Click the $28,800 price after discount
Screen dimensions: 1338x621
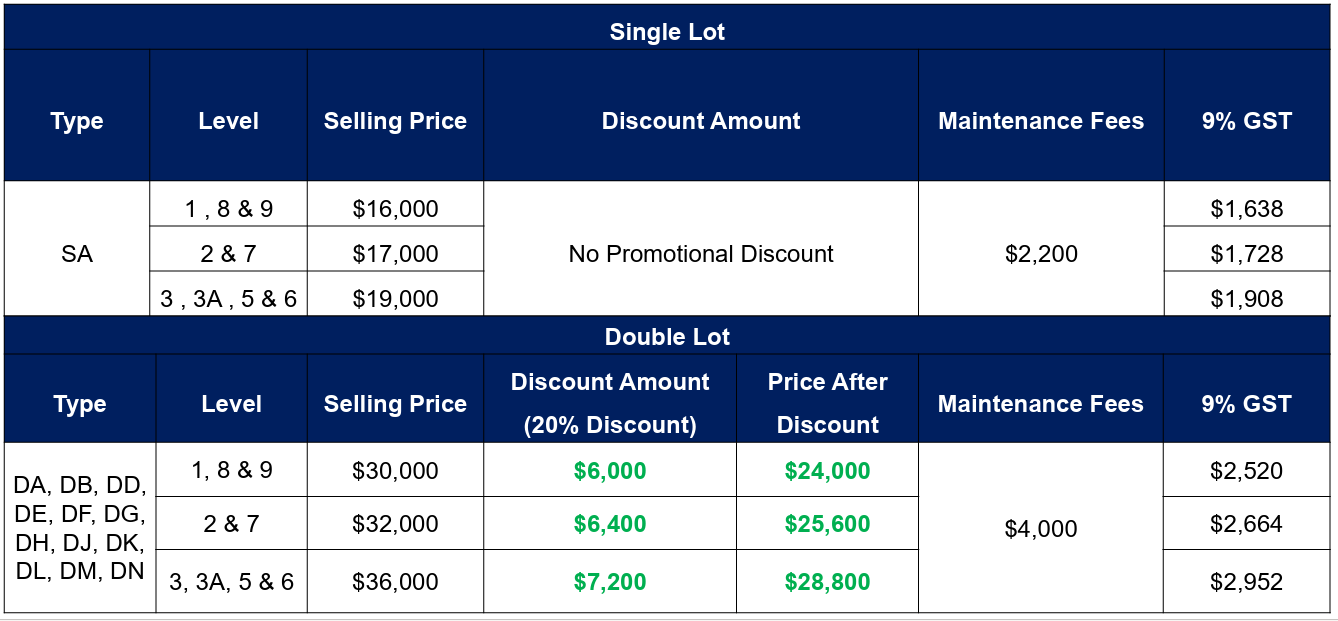[827, 582]
